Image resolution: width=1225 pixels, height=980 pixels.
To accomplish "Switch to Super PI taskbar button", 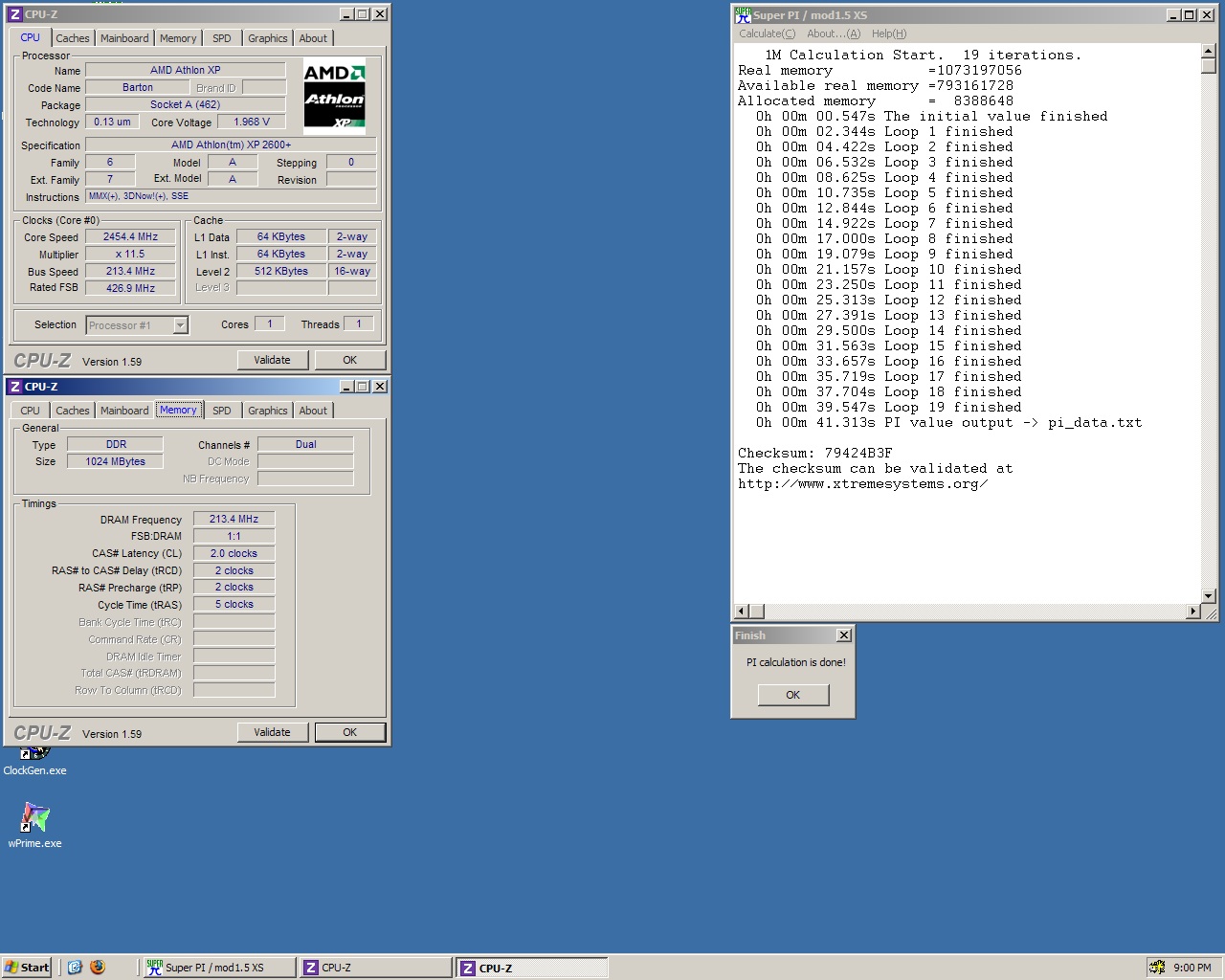I will (x=219, y=968).
